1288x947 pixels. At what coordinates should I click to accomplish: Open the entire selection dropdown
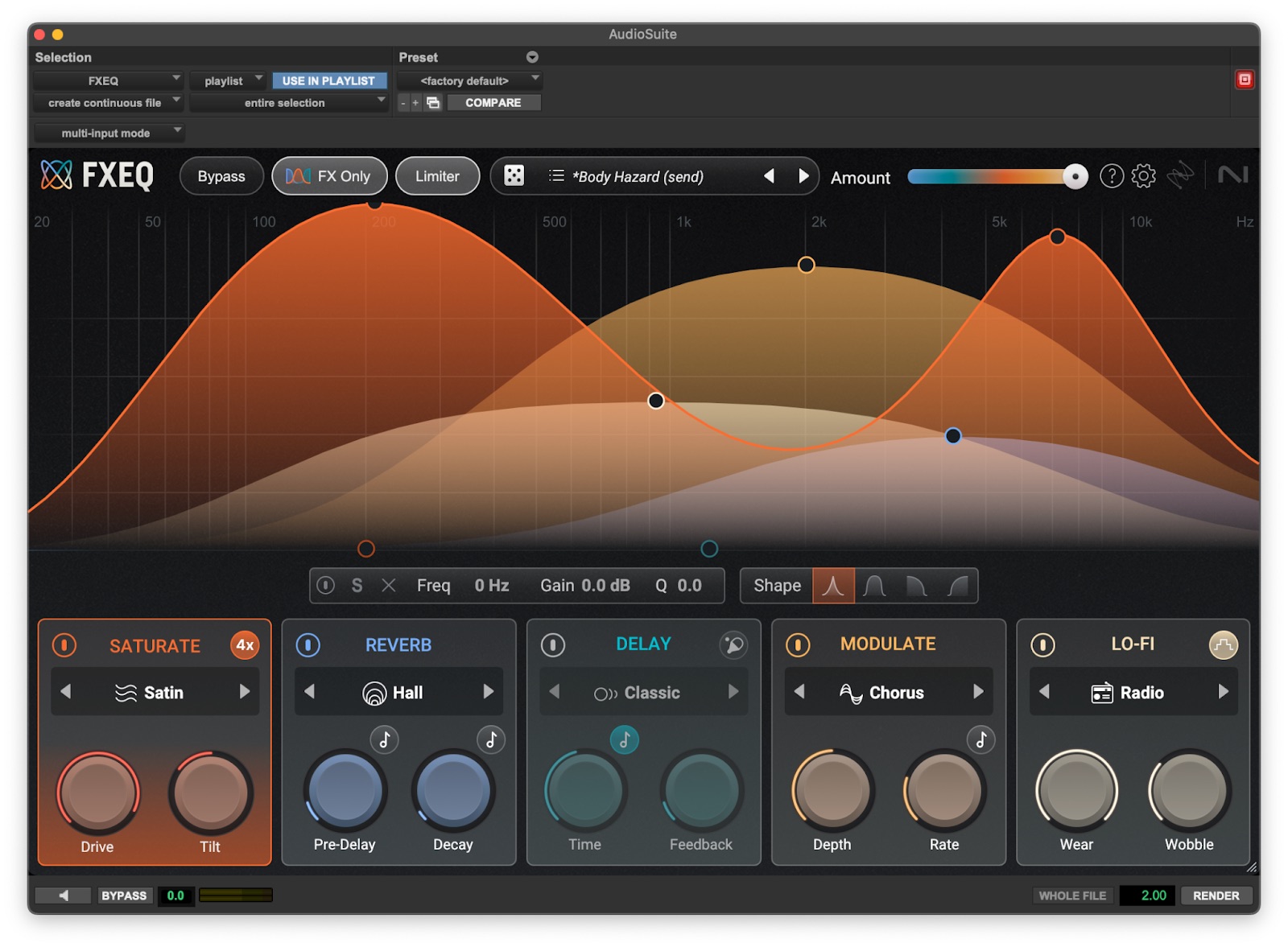(288, 103)
